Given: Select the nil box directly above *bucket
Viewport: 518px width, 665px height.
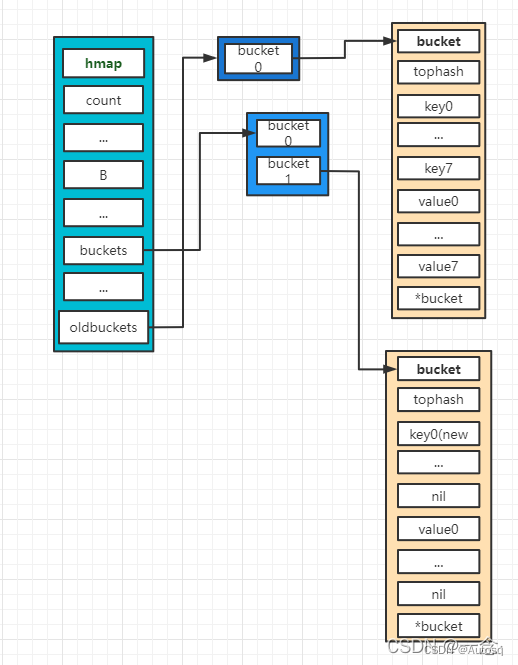Looking at the screenshot, I should tap(439, 594).
